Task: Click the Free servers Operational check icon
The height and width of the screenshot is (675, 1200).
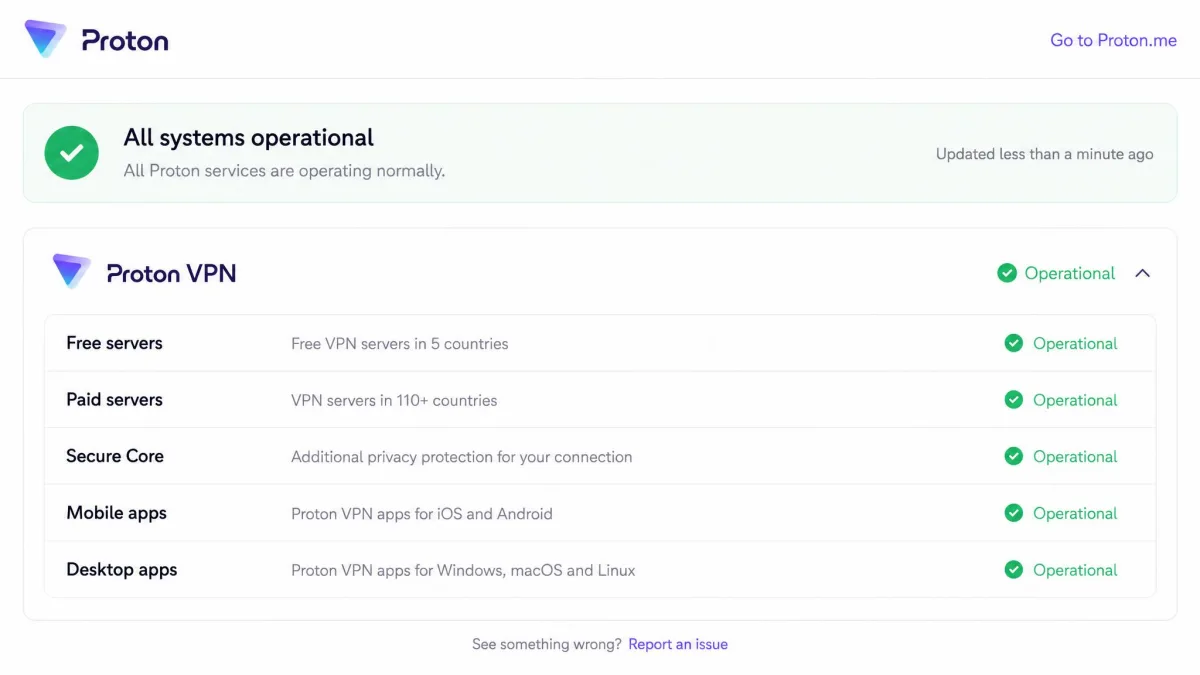Action: click(1014, 343)
